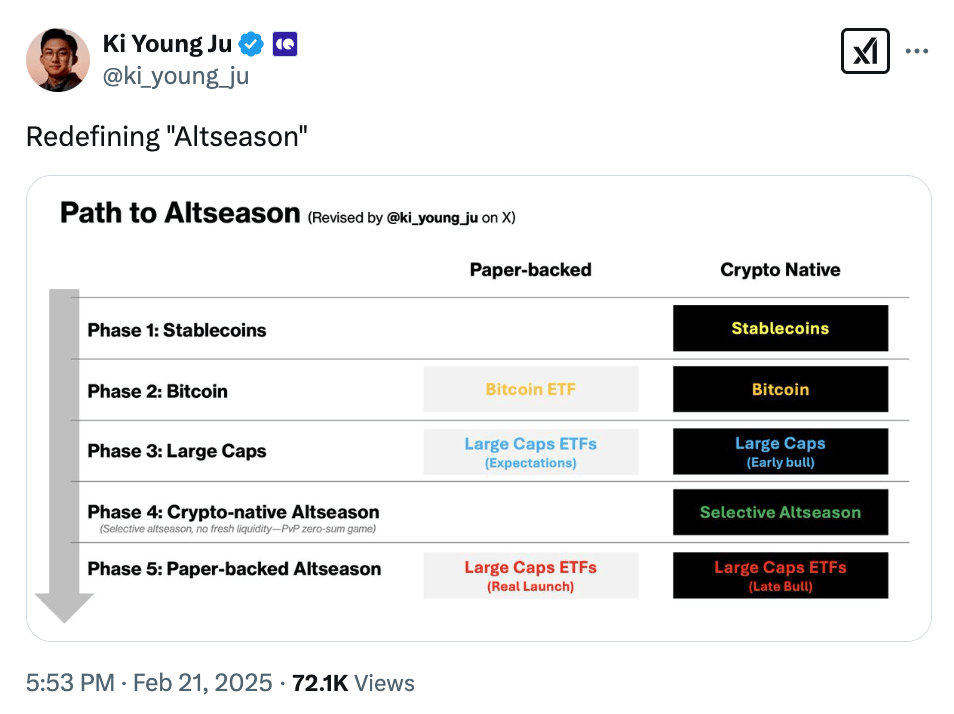Click the Large Caps ETFs Real Launch cell
Image resolution: width=954 pixels, height=714 pixels.
coord(530,575)
